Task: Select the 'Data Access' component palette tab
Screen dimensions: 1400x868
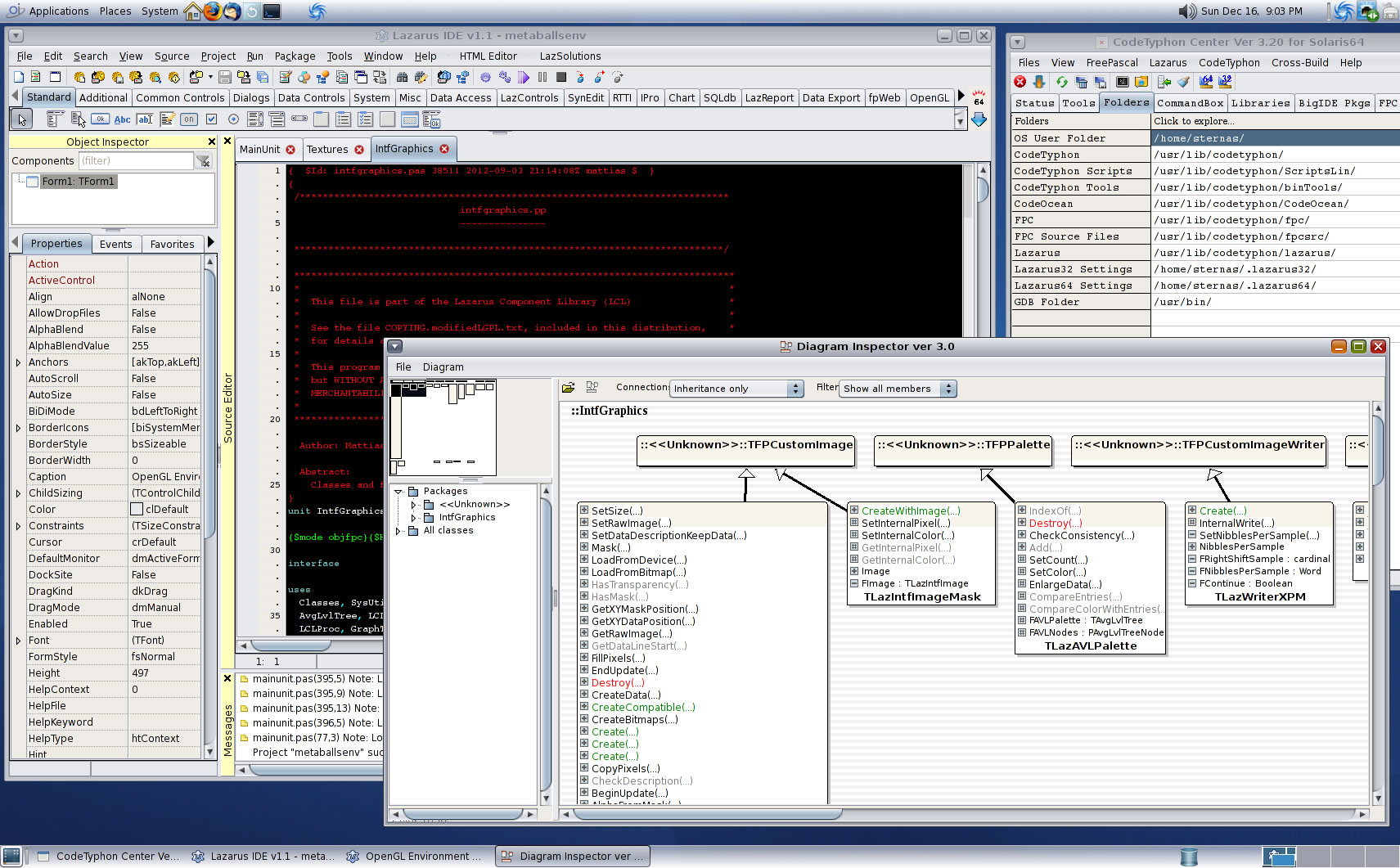Action: click(x=461, y=97)
